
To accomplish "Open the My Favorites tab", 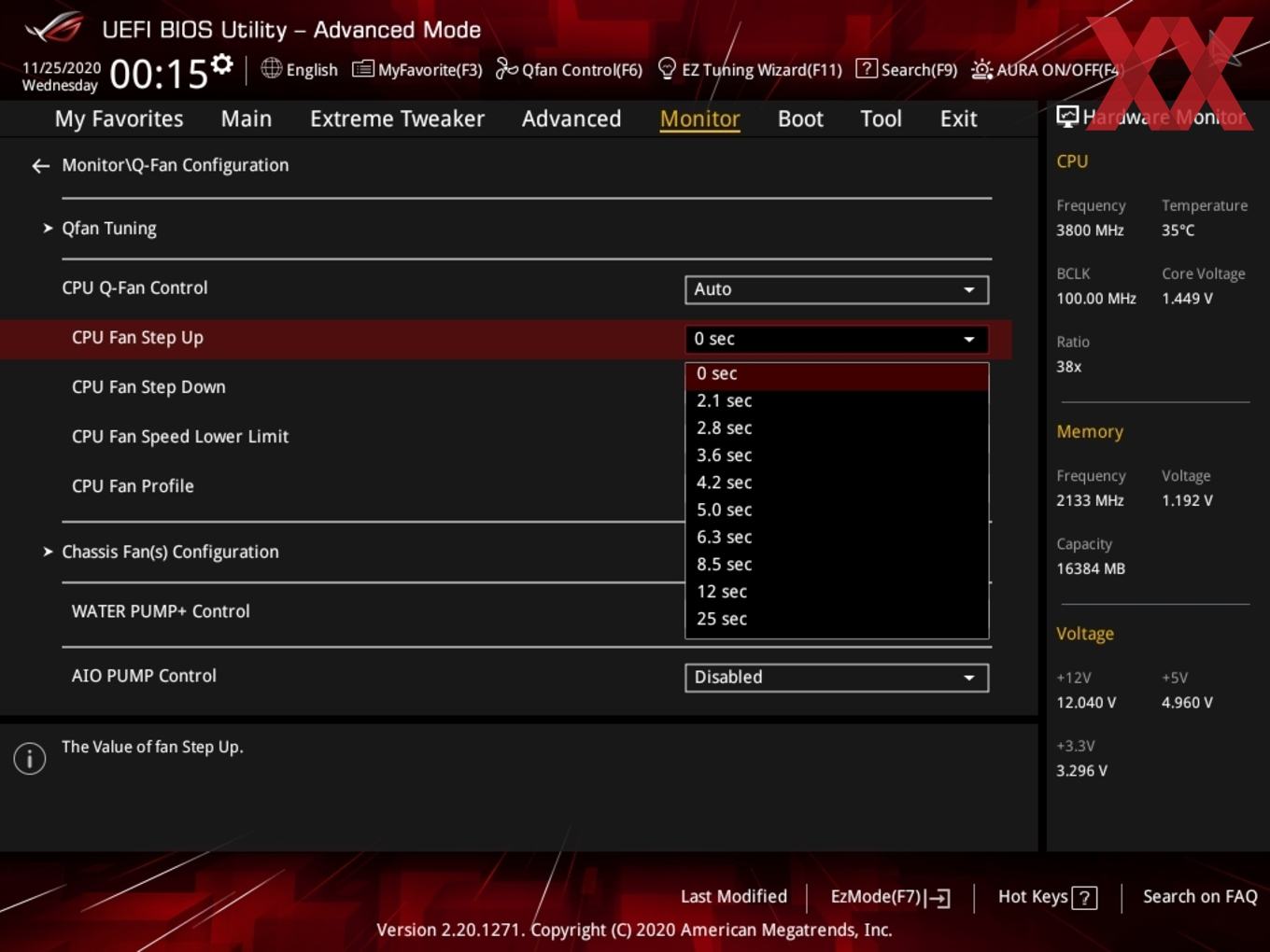I will (119, 119).
